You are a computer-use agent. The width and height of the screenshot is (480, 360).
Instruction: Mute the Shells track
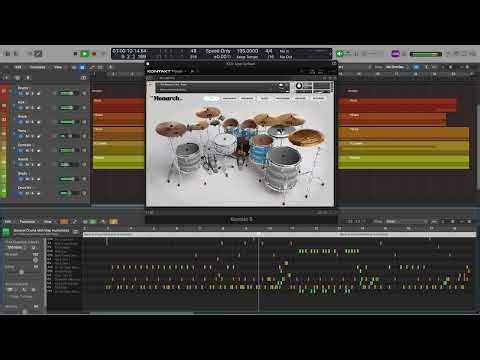pos(28,179)
